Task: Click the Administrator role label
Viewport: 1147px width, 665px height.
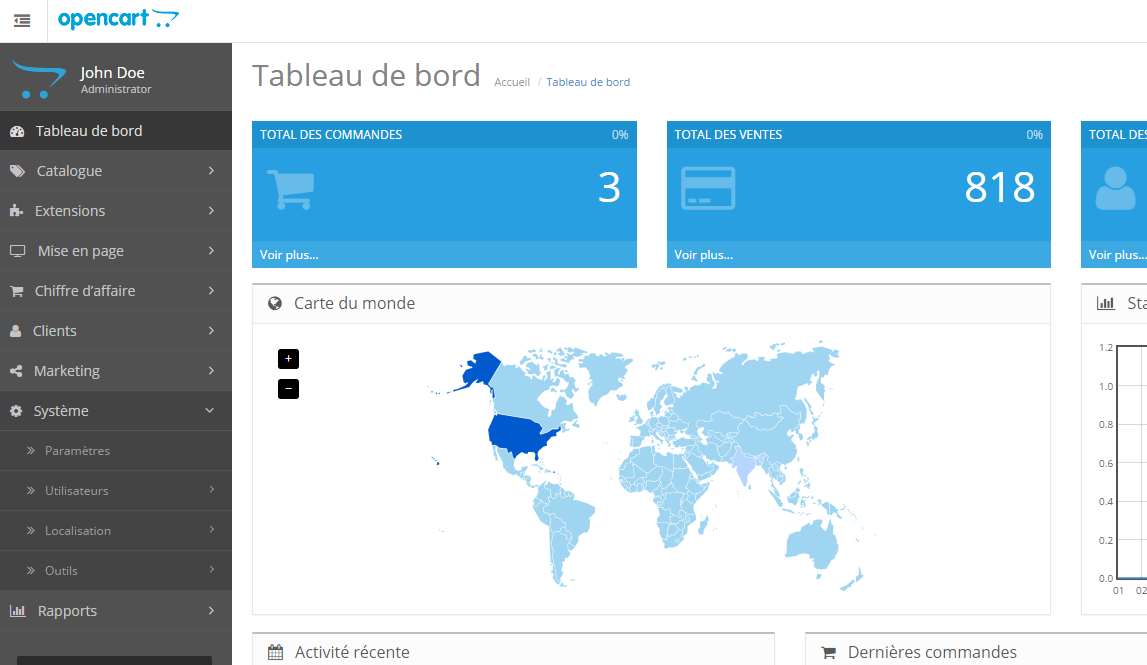Action: point(116,89)
